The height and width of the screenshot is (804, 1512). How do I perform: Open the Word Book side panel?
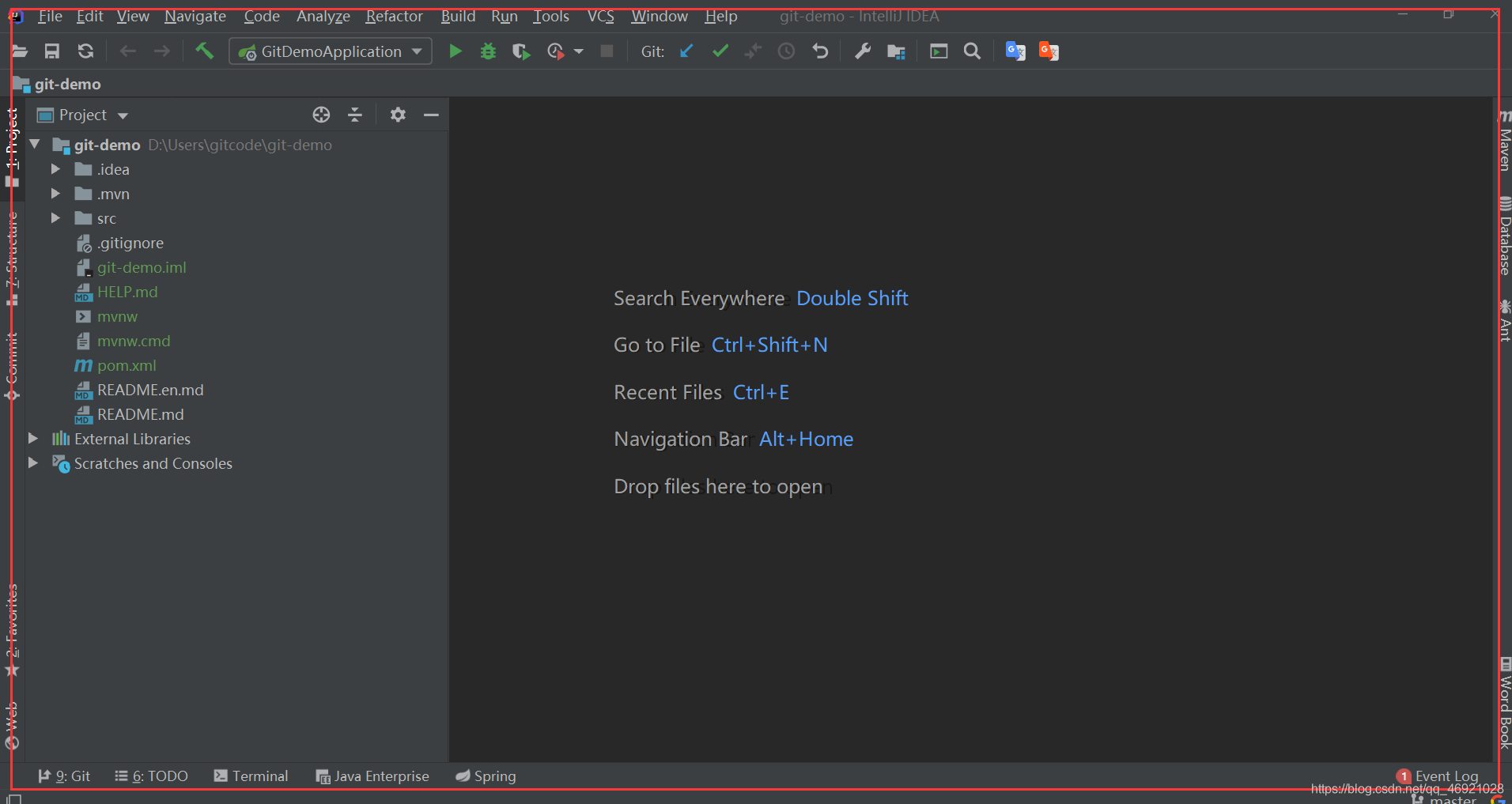point(1505,702)
